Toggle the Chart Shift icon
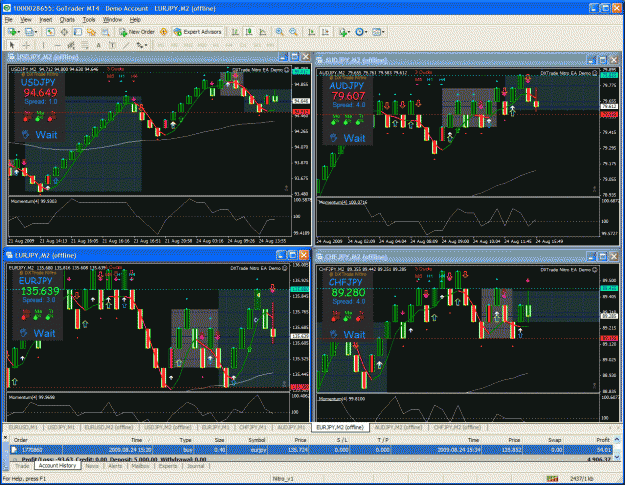The height and width of the screenshot is (485, 625). pyautogui.click(x=326, y=32)
